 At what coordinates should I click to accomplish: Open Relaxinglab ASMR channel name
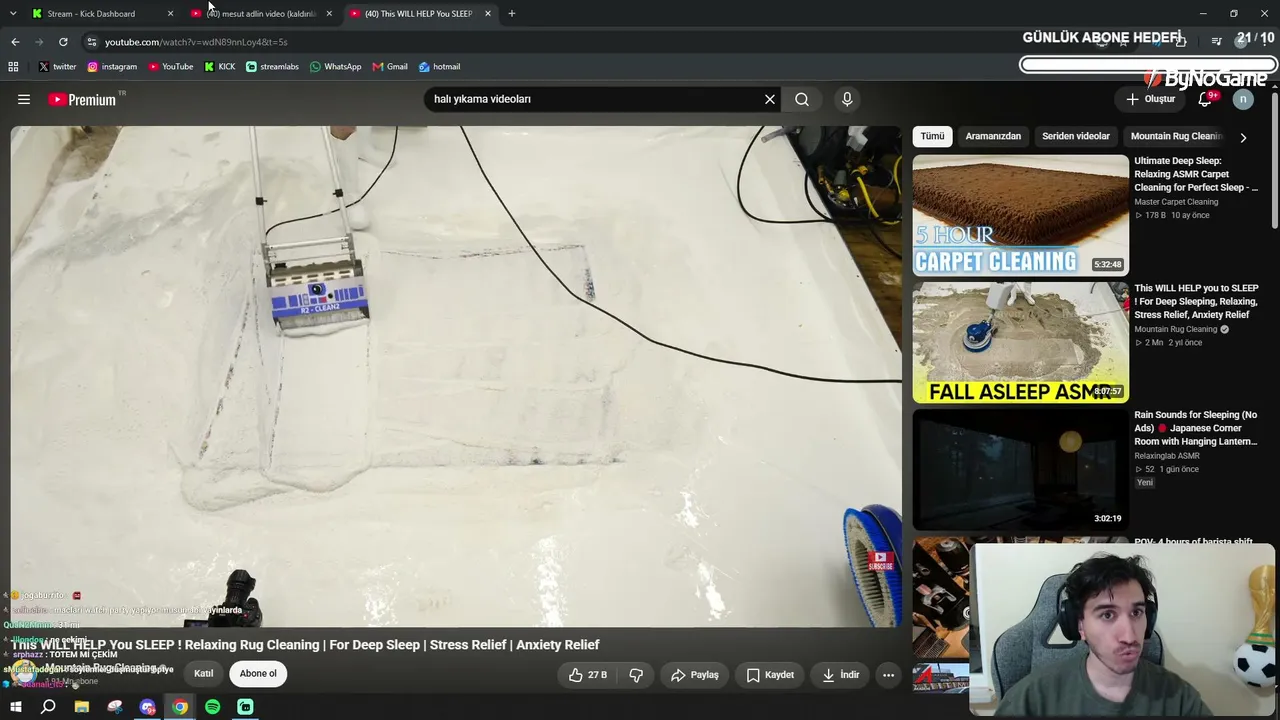pyautogui.click(x=1167, y=456)
